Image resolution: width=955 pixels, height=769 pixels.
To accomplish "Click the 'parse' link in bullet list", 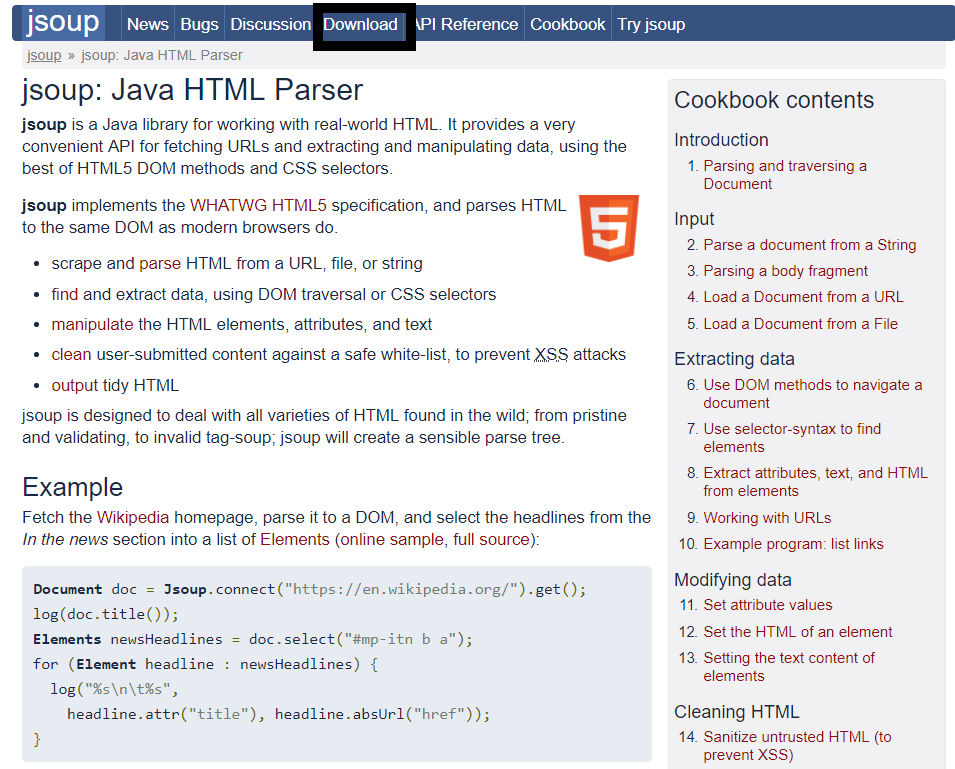I will (160, 264).
